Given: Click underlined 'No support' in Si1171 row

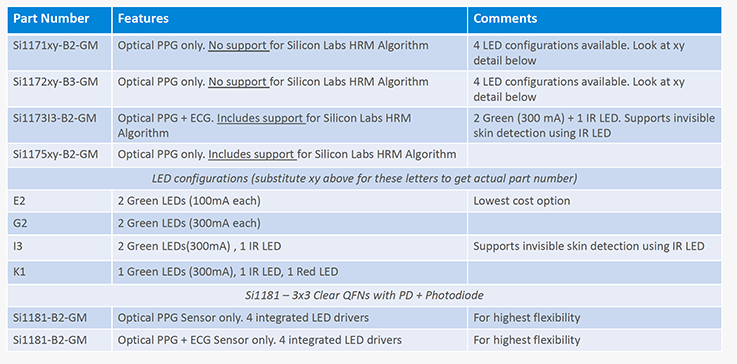Looking at the screenshot, I should tap(239, 46).
